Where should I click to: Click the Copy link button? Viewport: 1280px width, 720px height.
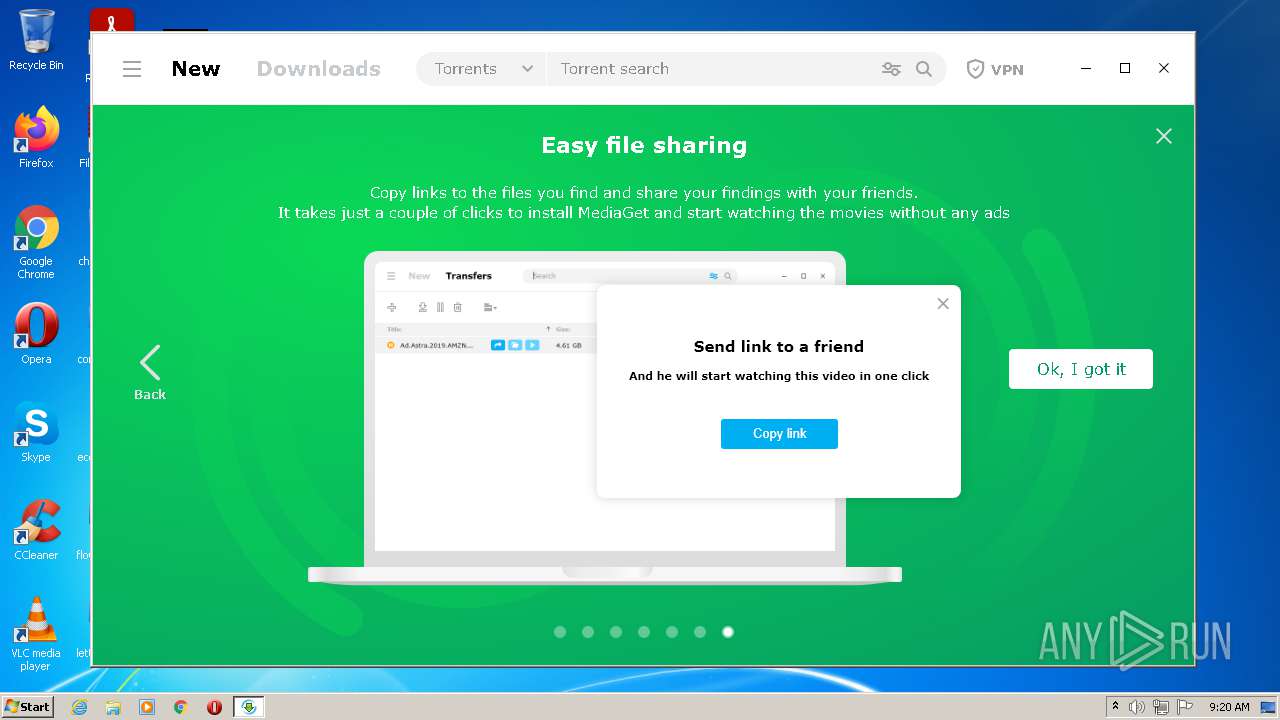click(x=779, y=434)
